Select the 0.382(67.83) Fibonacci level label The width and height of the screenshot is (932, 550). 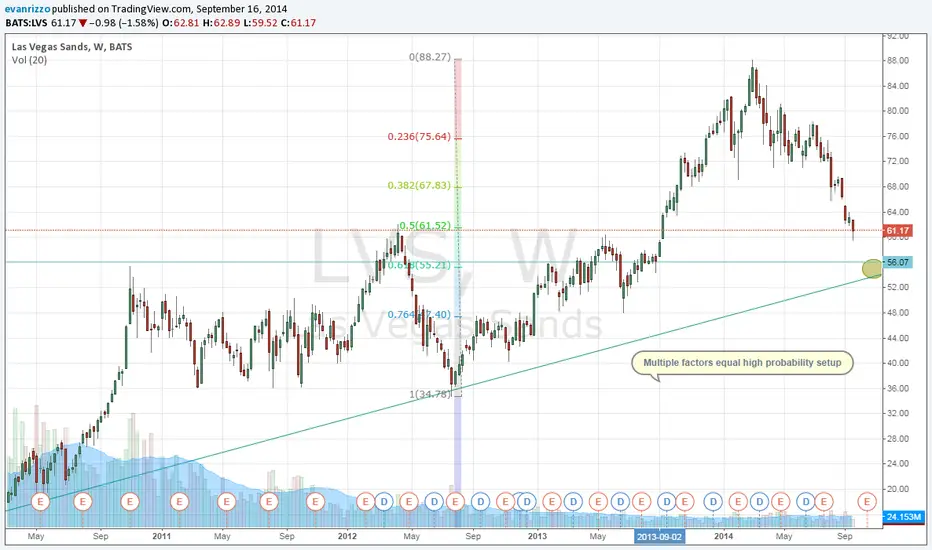pyautogui.click(x=419, y=186)
